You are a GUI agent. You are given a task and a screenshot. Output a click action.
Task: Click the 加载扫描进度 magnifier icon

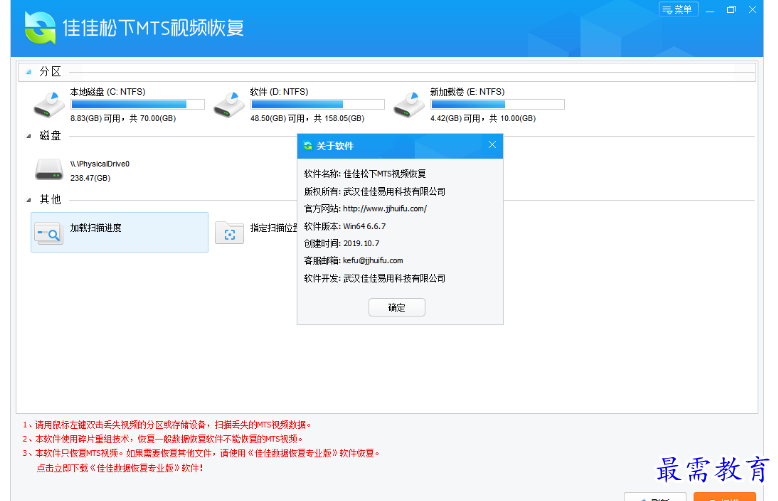click(x=48, y=233)
